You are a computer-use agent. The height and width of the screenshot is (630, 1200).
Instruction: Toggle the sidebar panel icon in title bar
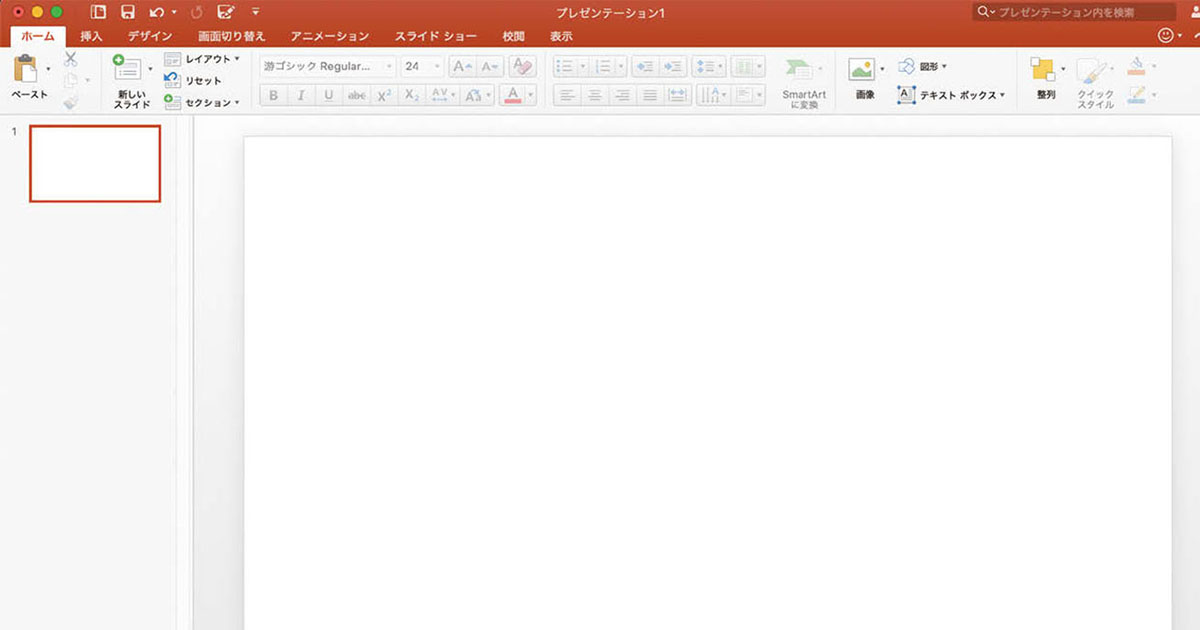click(x=97, y=12)
